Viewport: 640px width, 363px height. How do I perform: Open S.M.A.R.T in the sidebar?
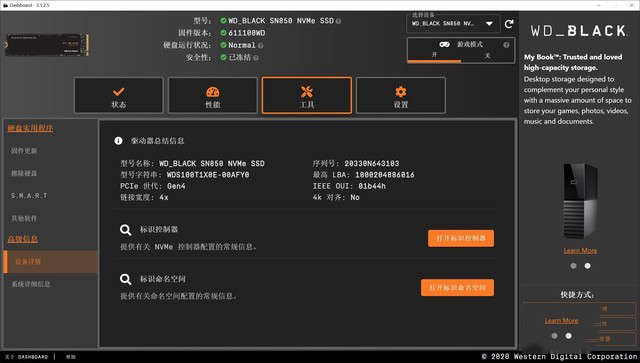click(29, 196)
